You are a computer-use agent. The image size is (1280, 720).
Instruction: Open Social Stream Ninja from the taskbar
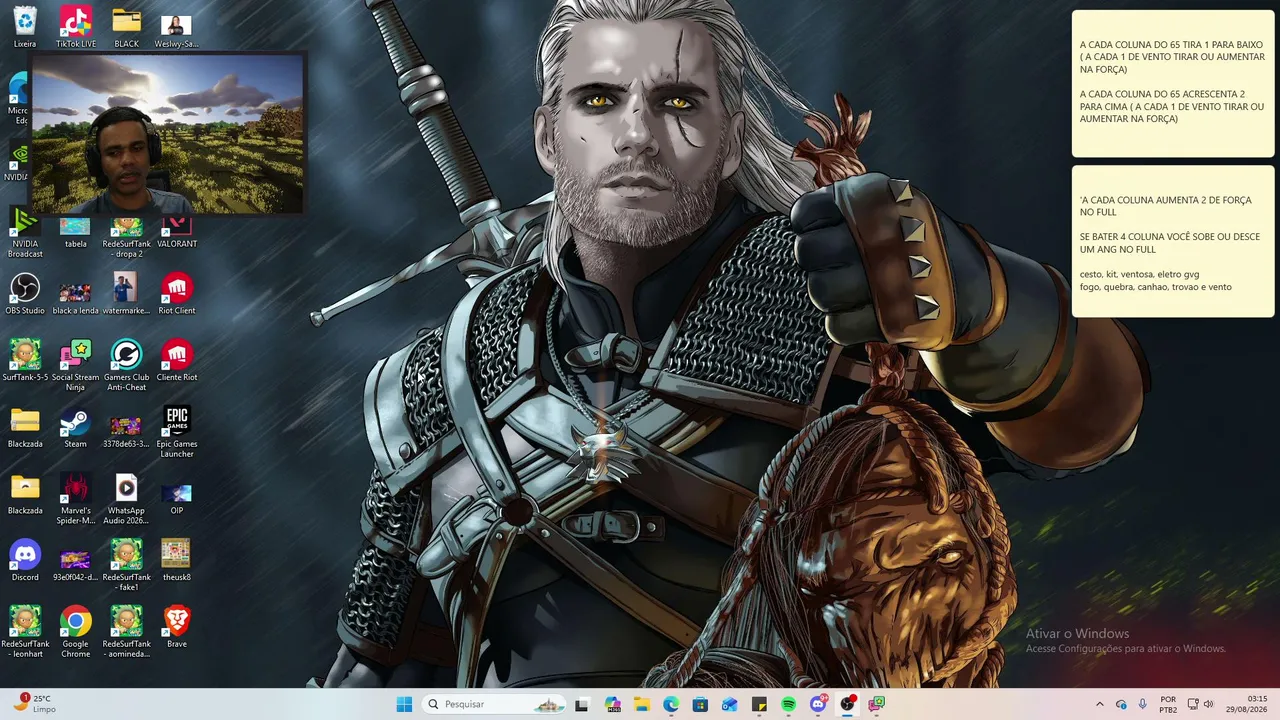point(877,704)
